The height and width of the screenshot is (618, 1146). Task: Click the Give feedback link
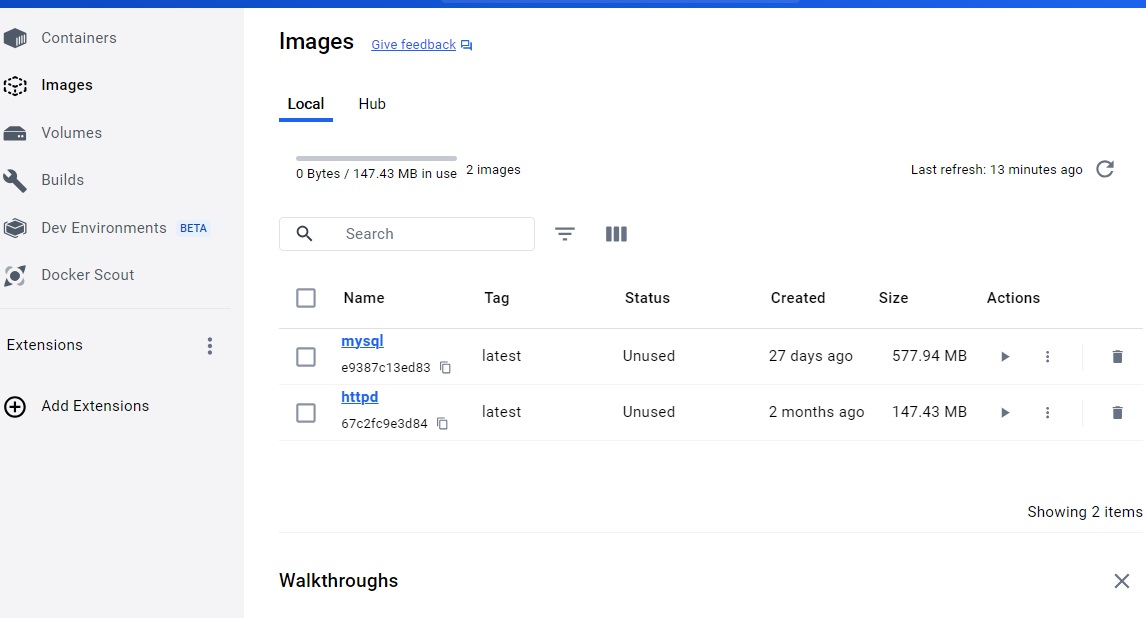(x=414, y=45)
